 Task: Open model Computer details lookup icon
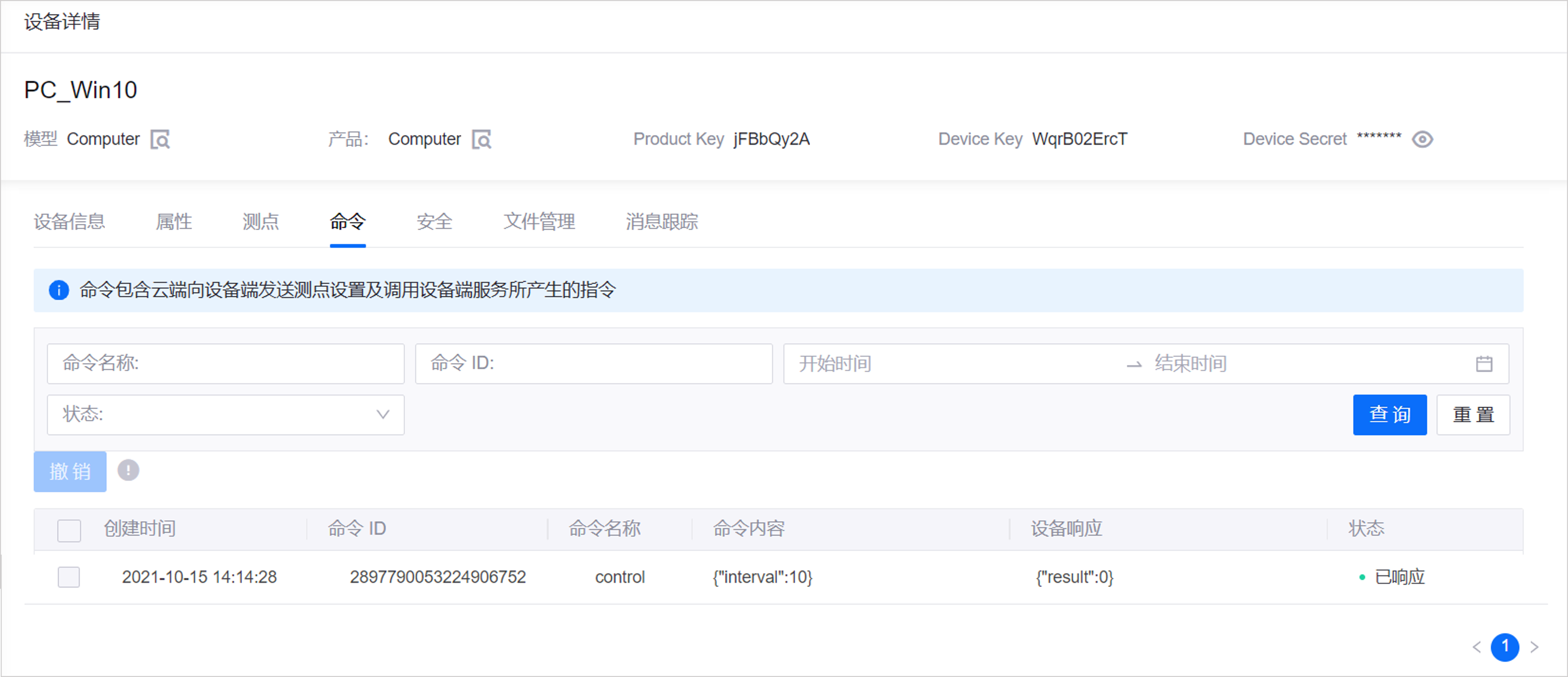click(160, 139)
